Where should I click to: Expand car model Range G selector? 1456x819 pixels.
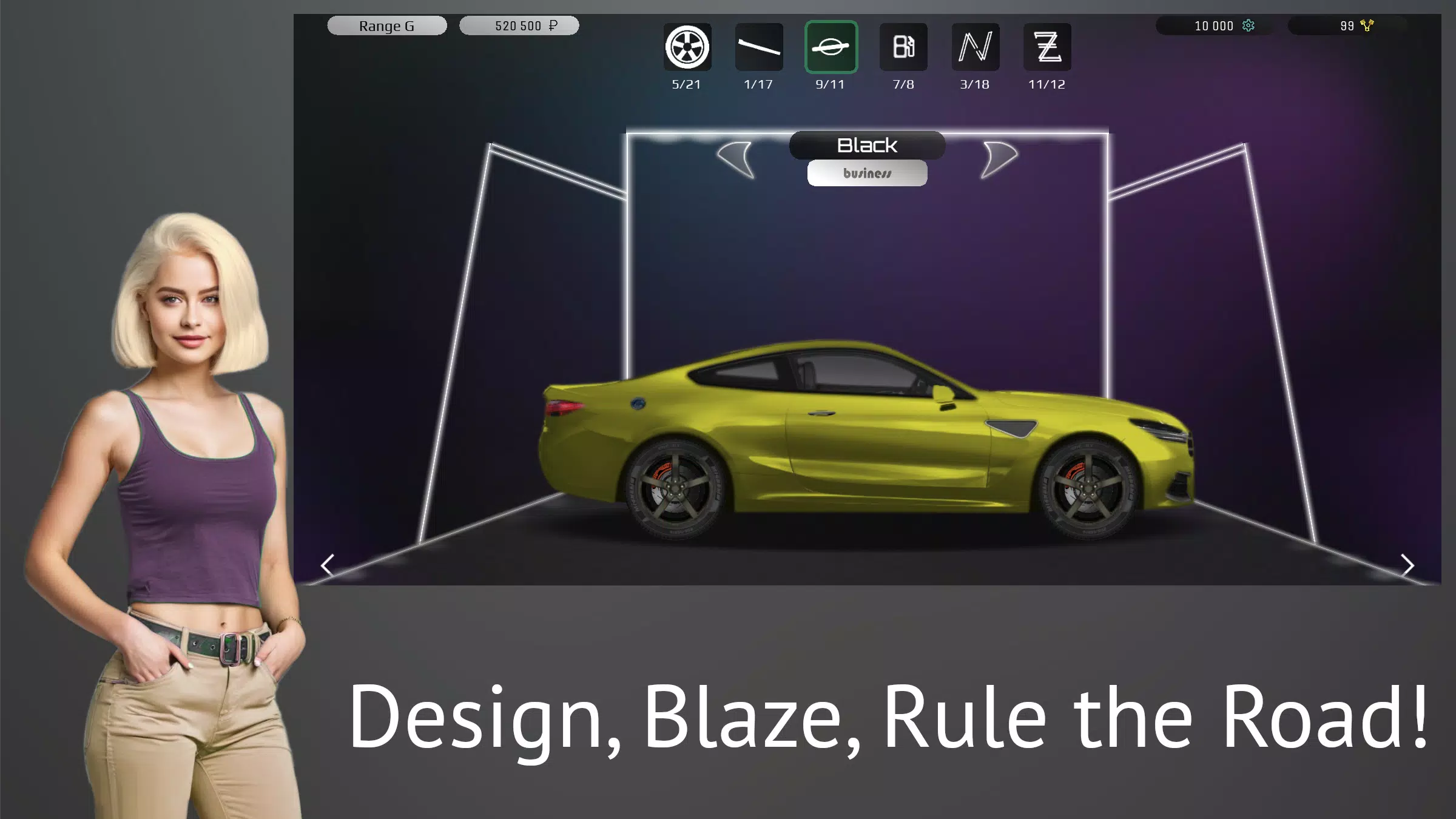[x=388, y=25]
